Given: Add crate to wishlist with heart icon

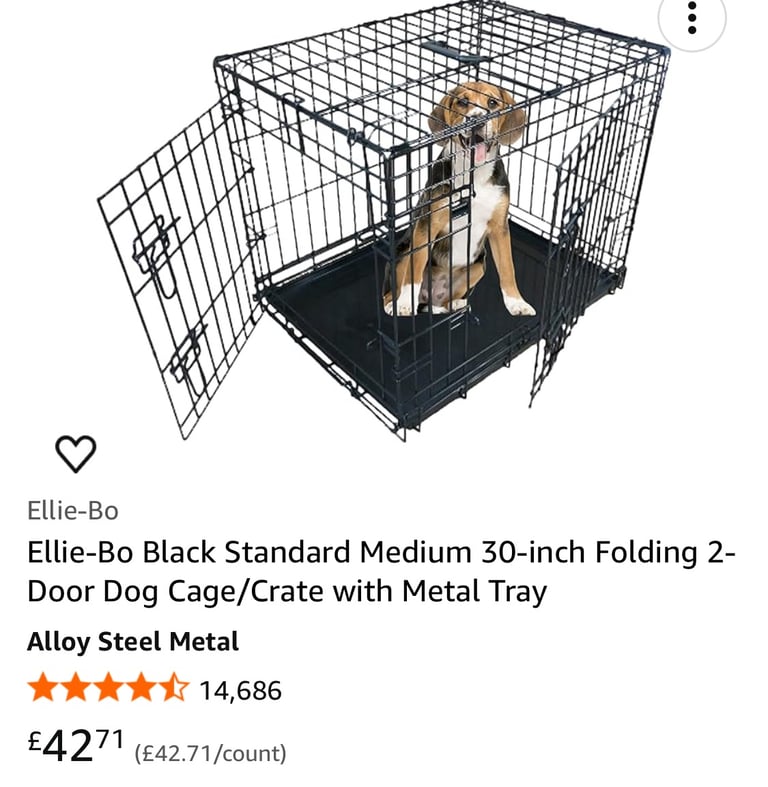Looking at the screenshot, I should pyautogui.click(x=75, y=454).
